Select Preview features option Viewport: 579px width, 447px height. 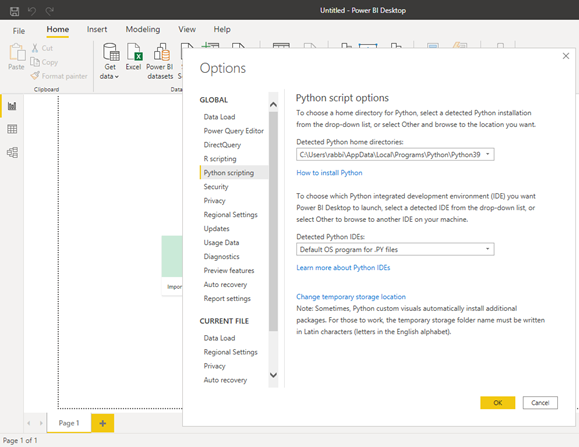(229, 271)
